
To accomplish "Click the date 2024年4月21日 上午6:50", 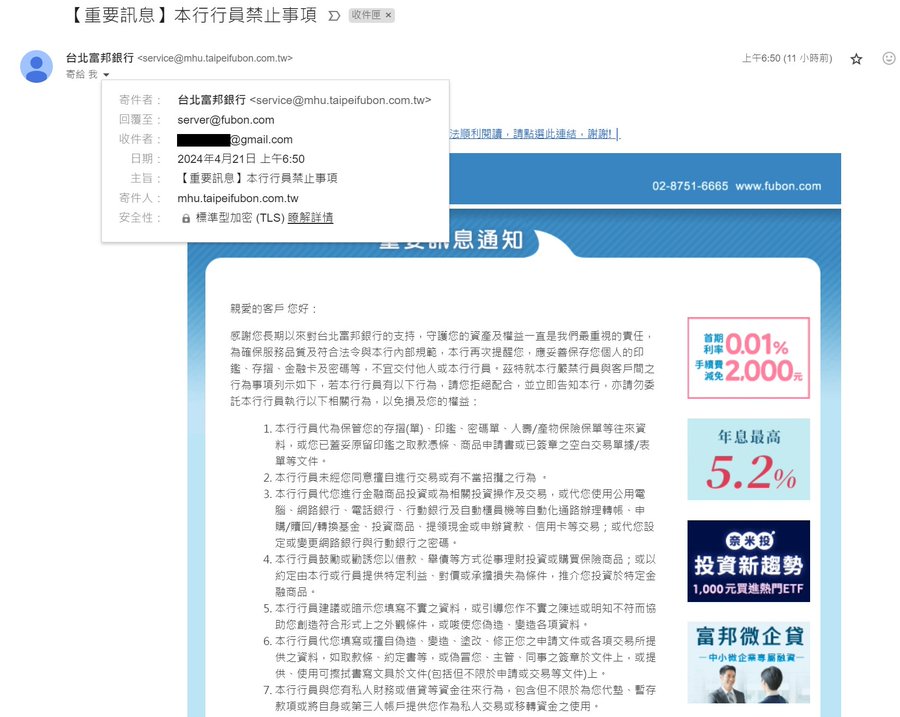I will [241, 159].
